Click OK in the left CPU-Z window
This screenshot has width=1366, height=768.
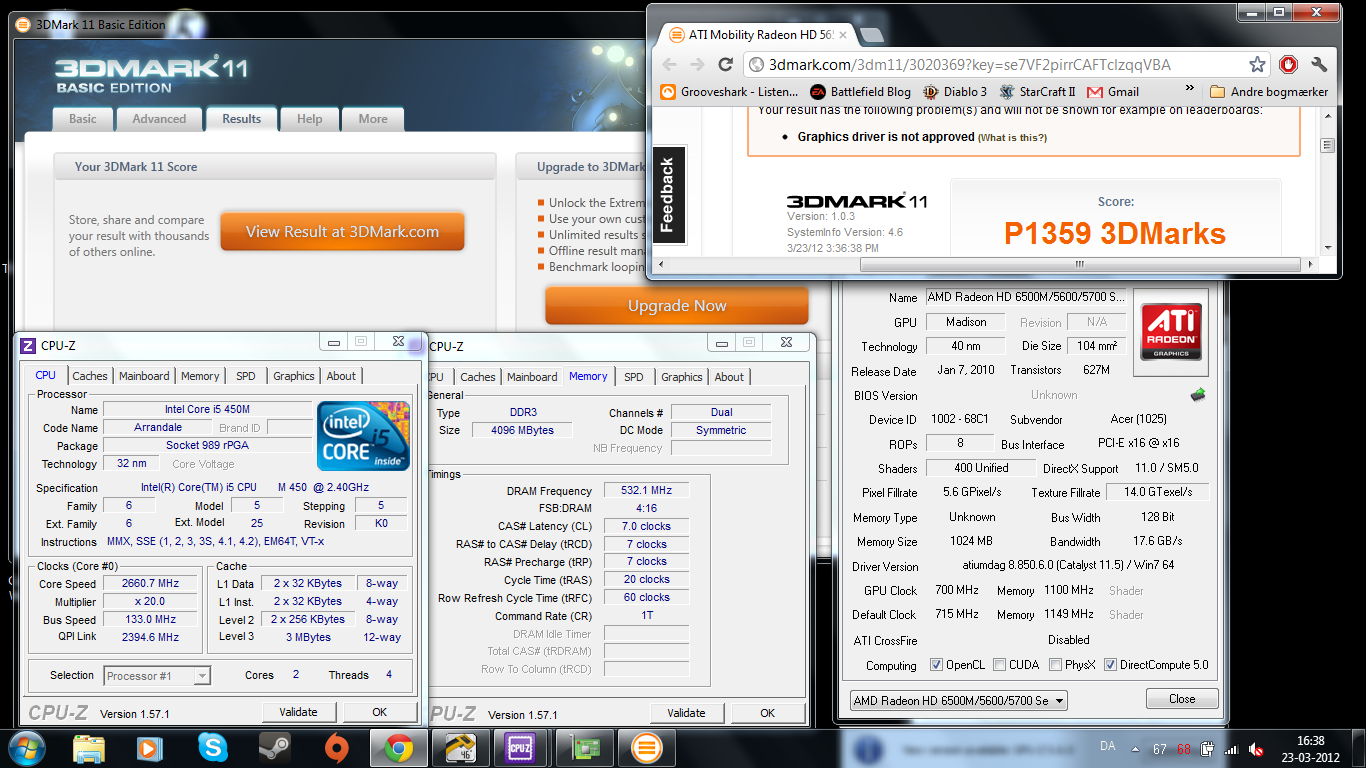tap(379, 712)
